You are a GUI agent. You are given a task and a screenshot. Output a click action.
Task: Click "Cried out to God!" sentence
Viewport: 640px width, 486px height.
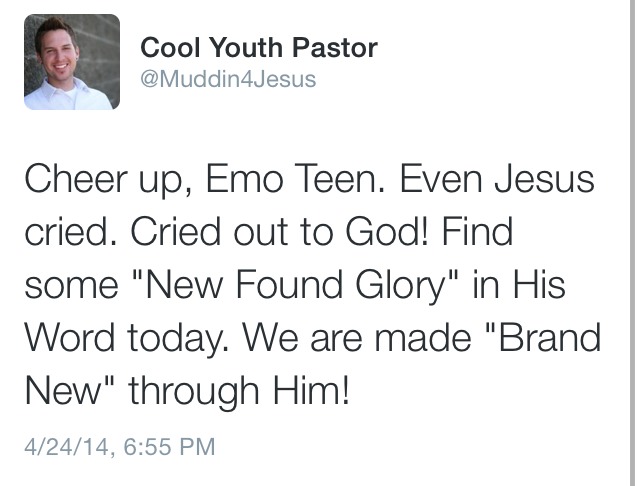[x=280, y=231]
